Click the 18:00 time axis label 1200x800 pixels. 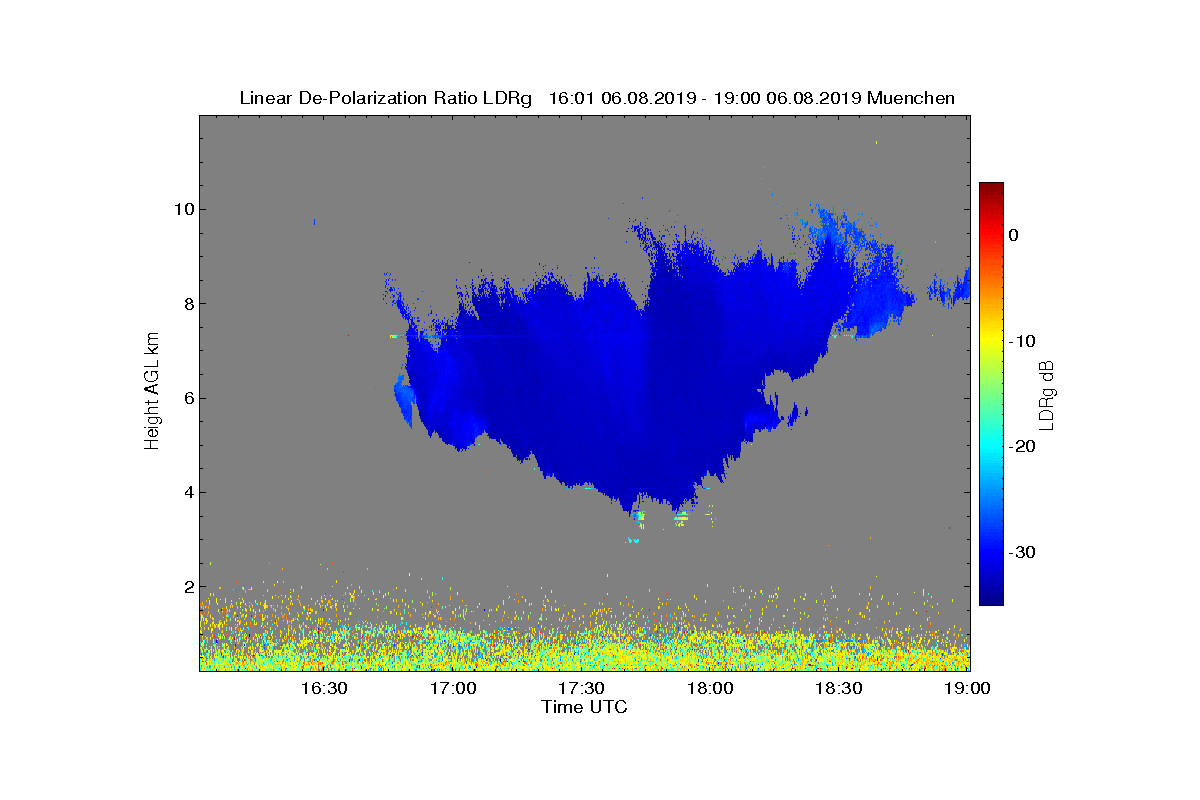711,688
